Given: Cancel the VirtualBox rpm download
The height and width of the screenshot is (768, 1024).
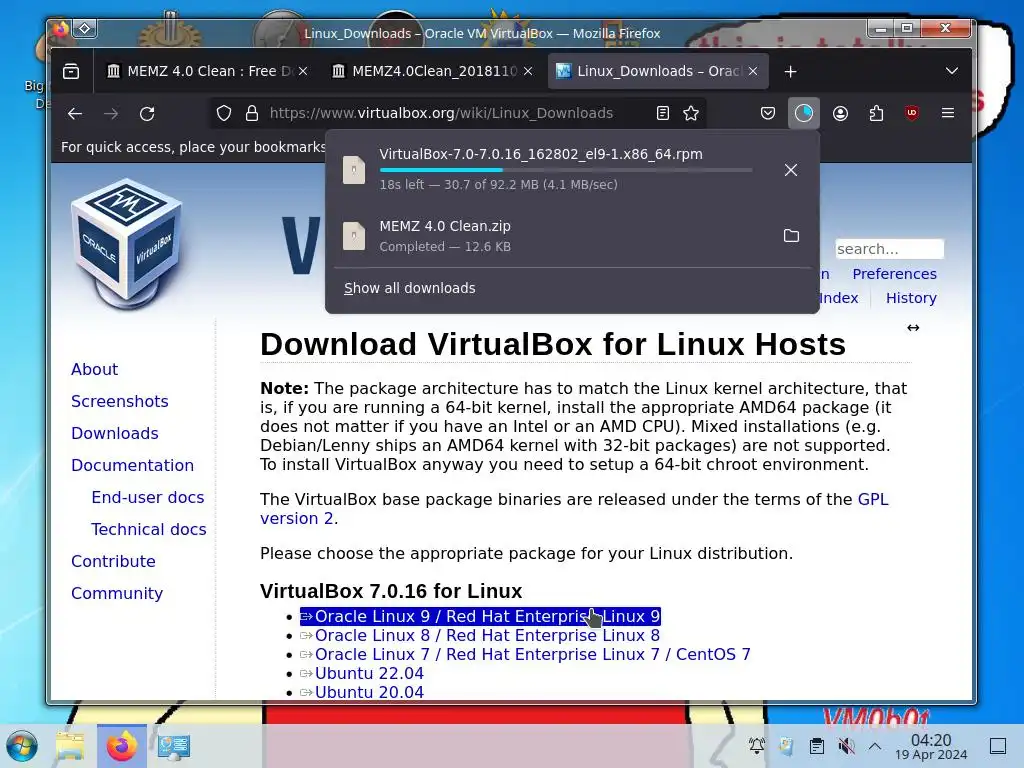Looking at the screenshot, I should coord(791,170).
